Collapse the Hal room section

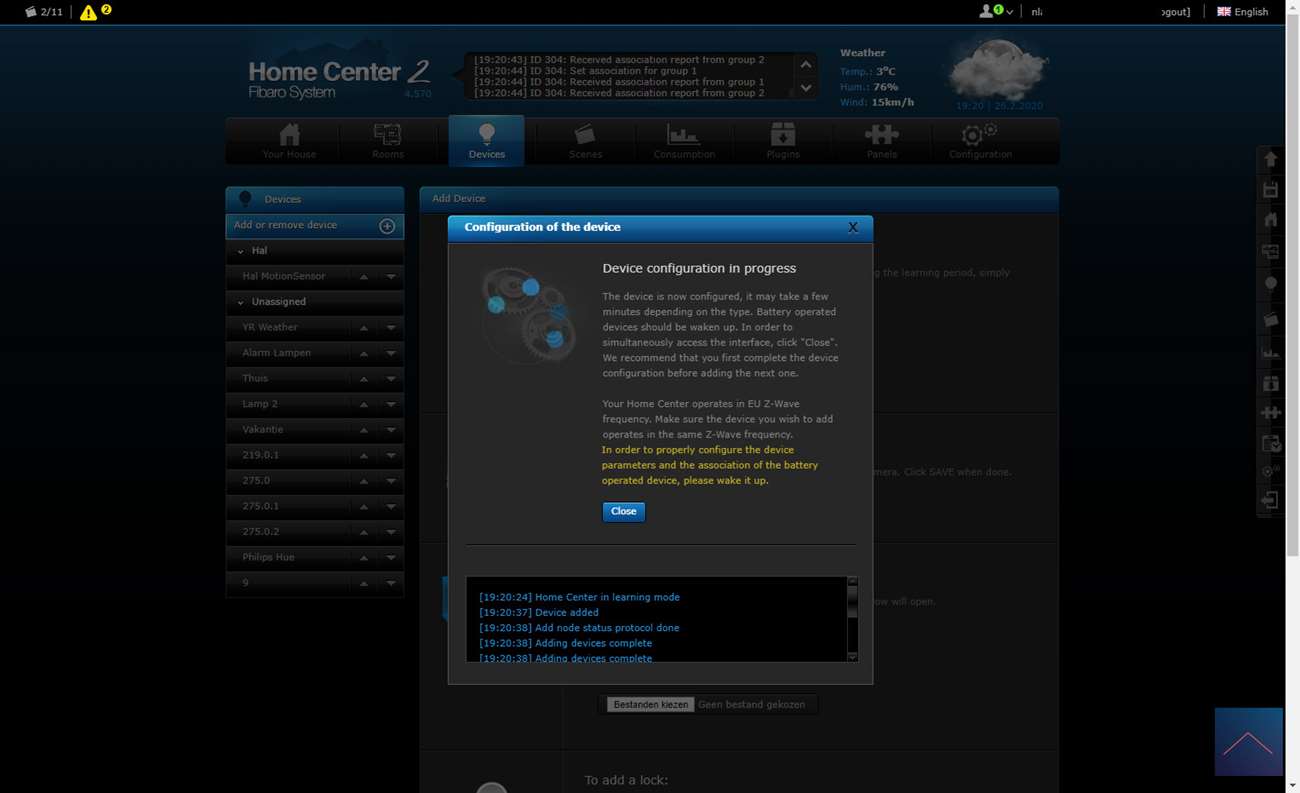241,251
